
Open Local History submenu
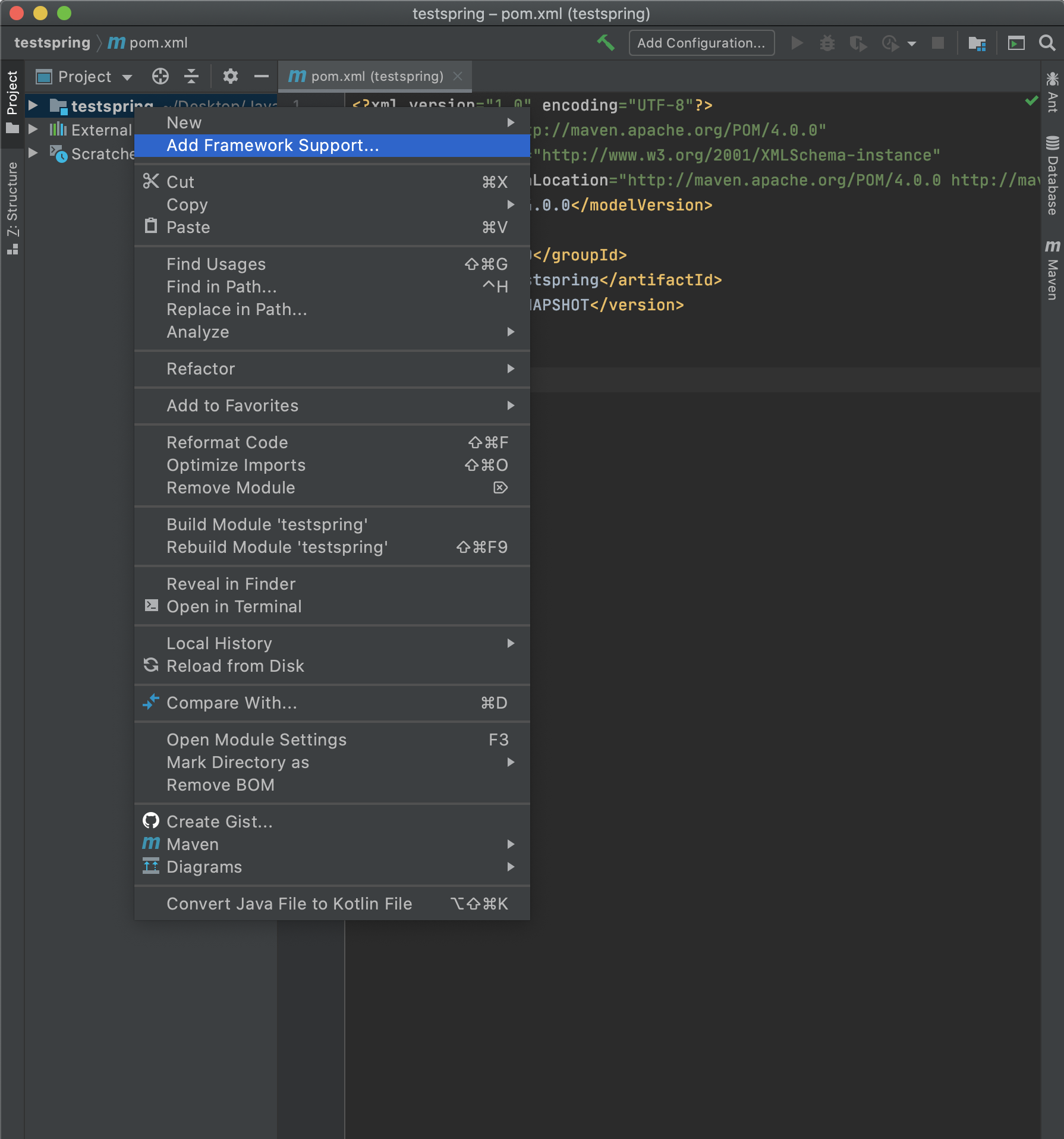click(x=332, y=643)
